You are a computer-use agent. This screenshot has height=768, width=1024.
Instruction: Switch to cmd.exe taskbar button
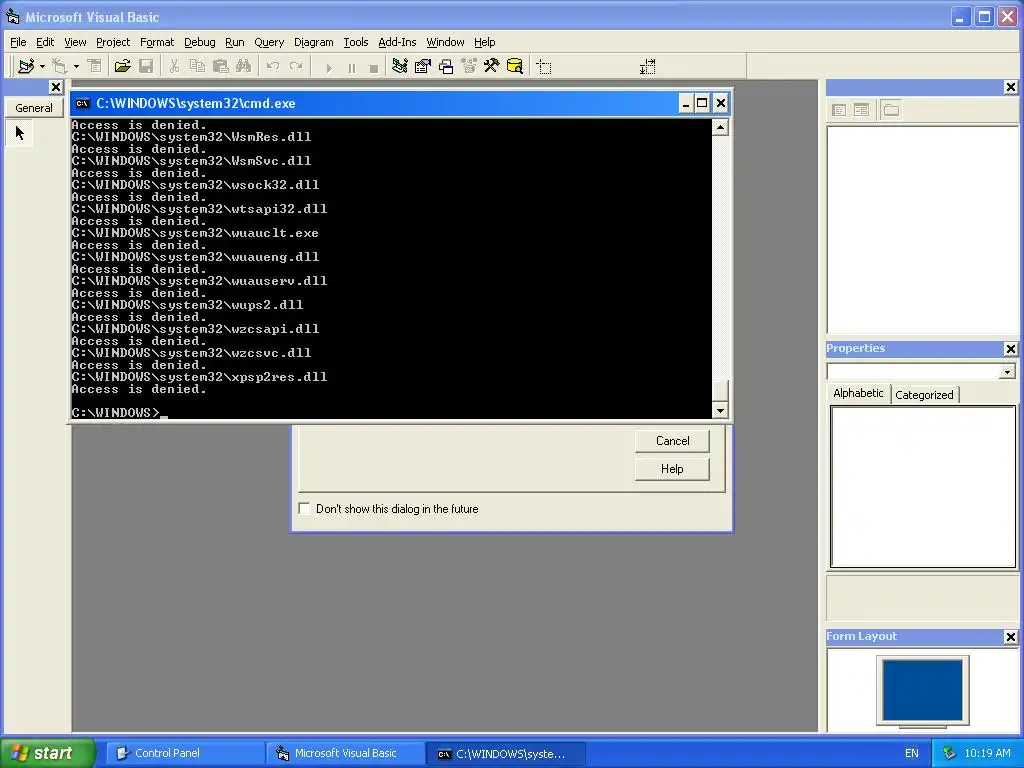click(506, 753)
